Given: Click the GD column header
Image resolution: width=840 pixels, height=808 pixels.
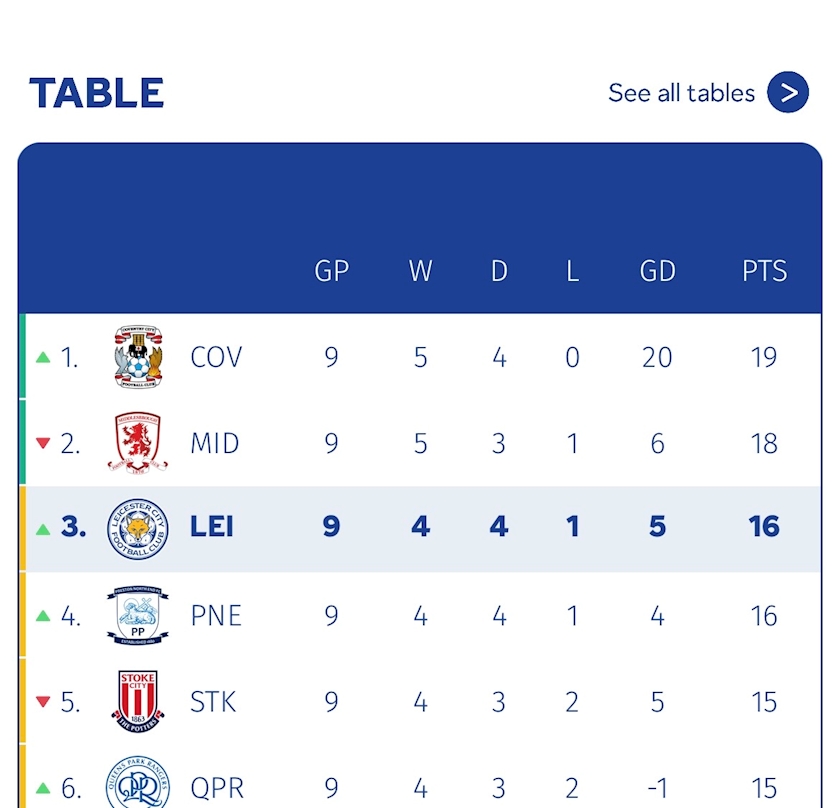Looking at the screenshot, I should pos(657,271).
